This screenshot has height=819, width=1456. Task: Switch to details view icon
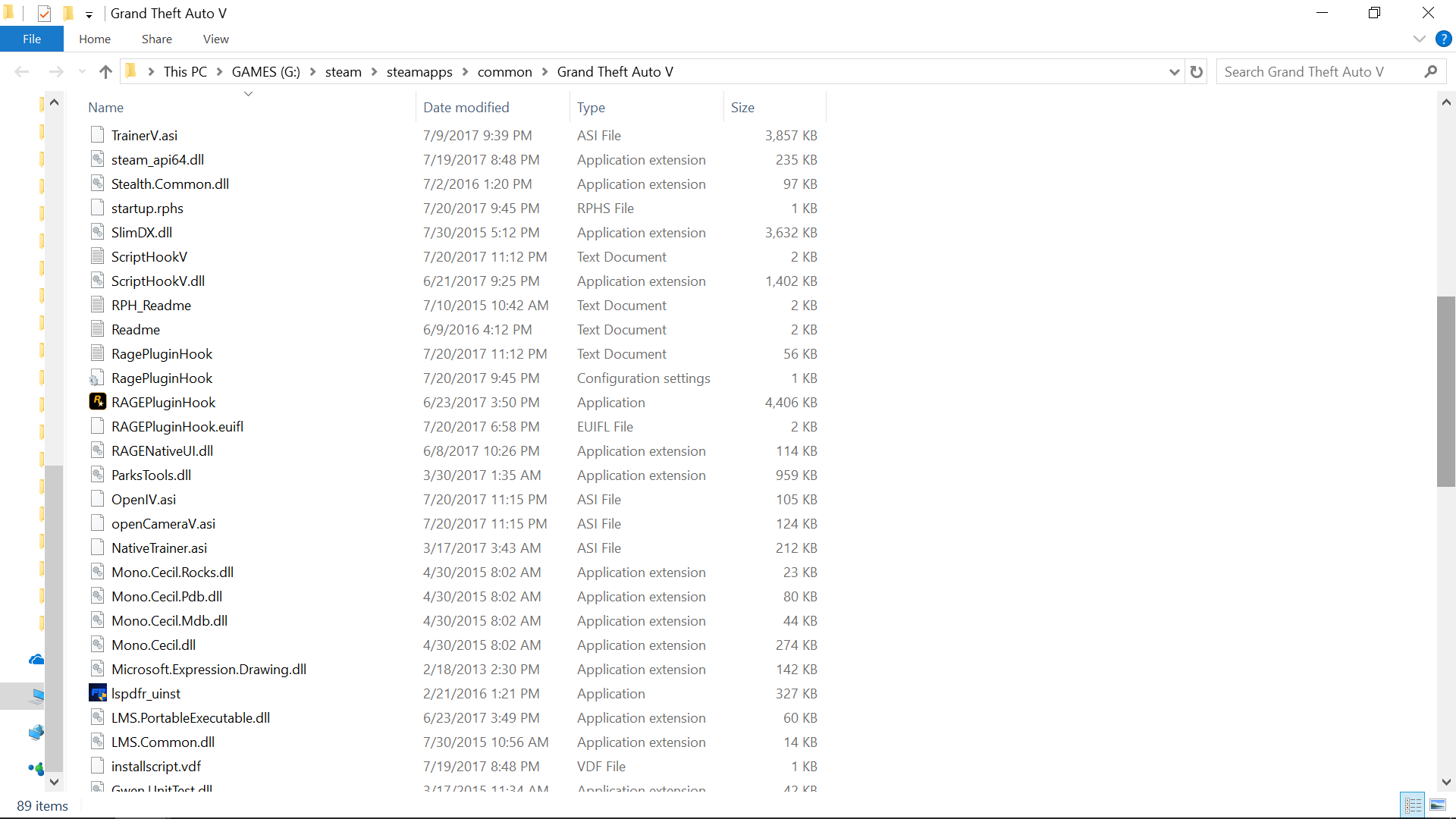click(x=1413, y=805)
